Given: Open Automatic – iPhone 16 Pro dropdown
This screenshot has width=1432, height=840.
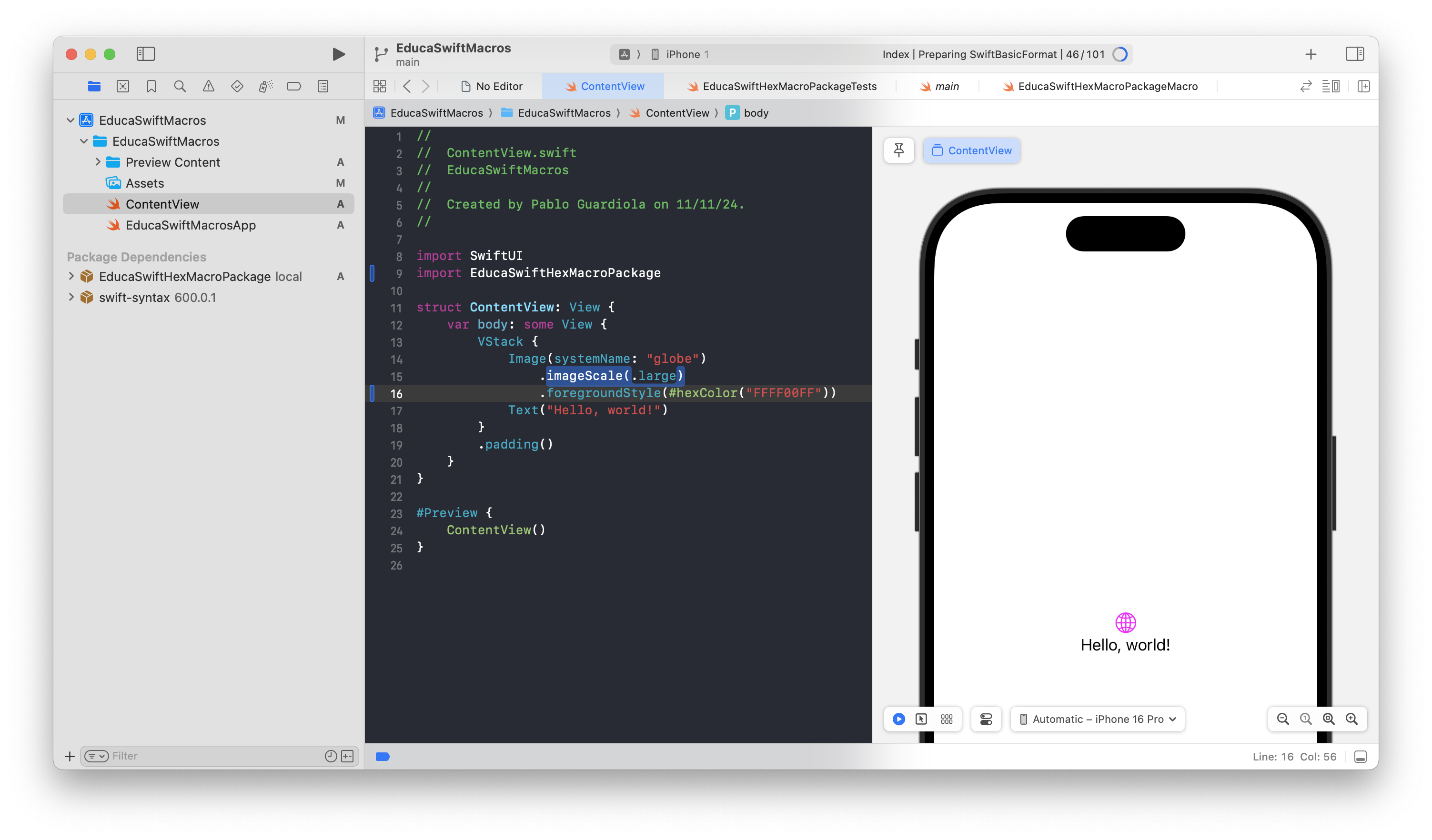Looking at the screenshot, I should click(1097, 719).
